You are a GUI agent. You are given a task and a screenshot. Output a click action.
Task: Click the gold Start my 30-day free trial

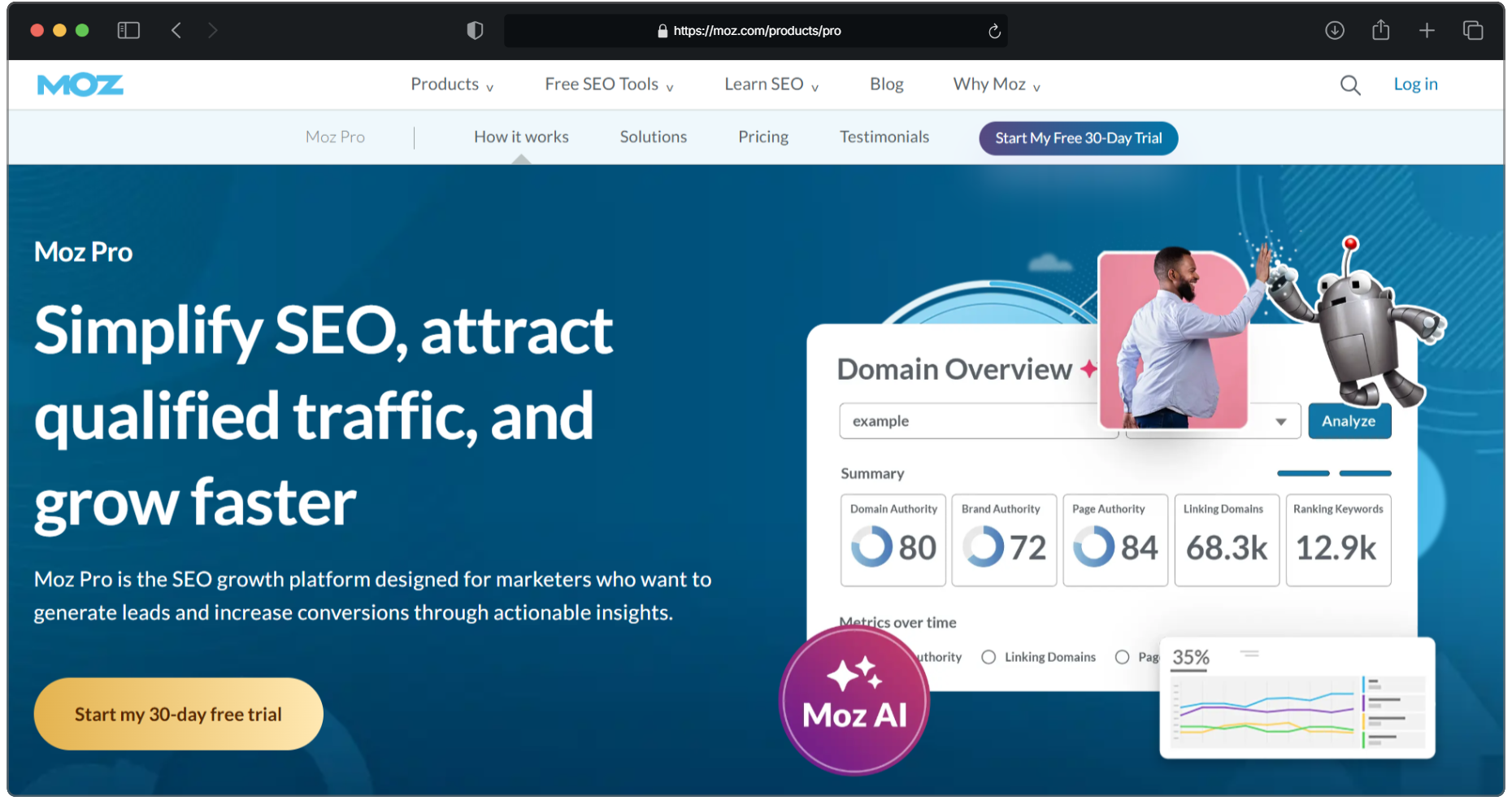[178, 714]
